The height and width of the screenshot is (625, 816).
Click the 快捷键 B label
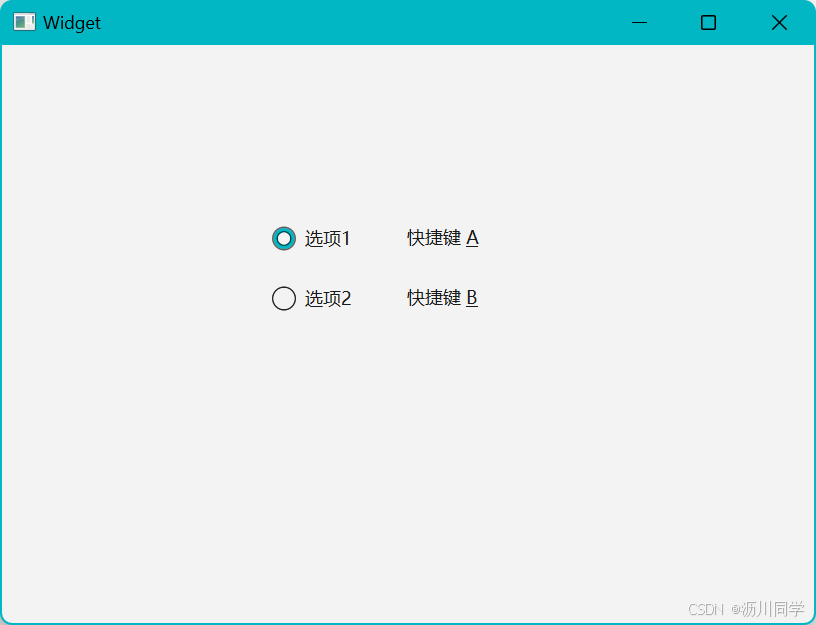coord(442,298)
